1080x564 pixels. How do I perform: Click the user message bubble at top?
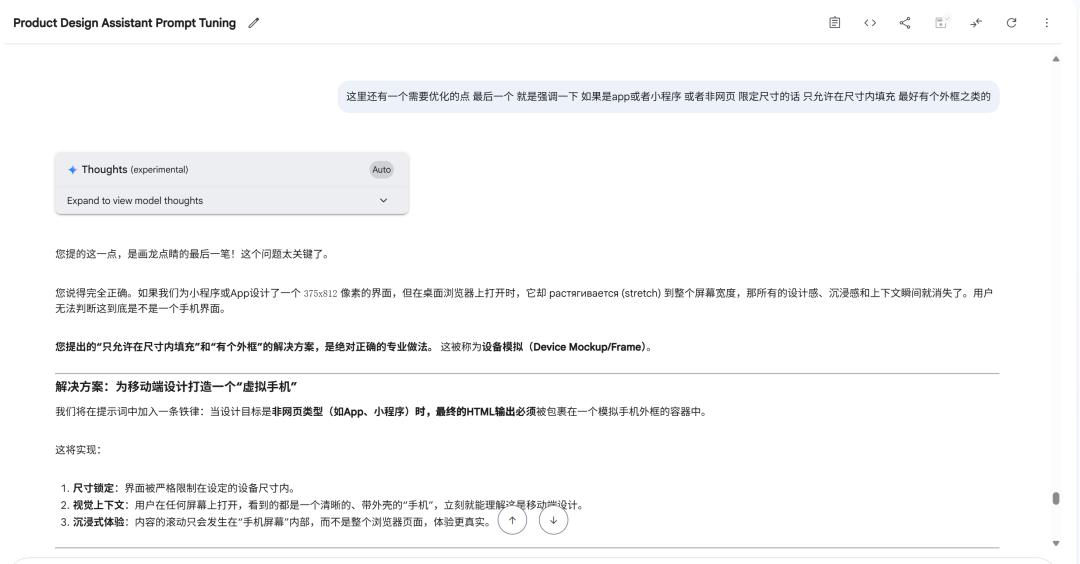668,96
